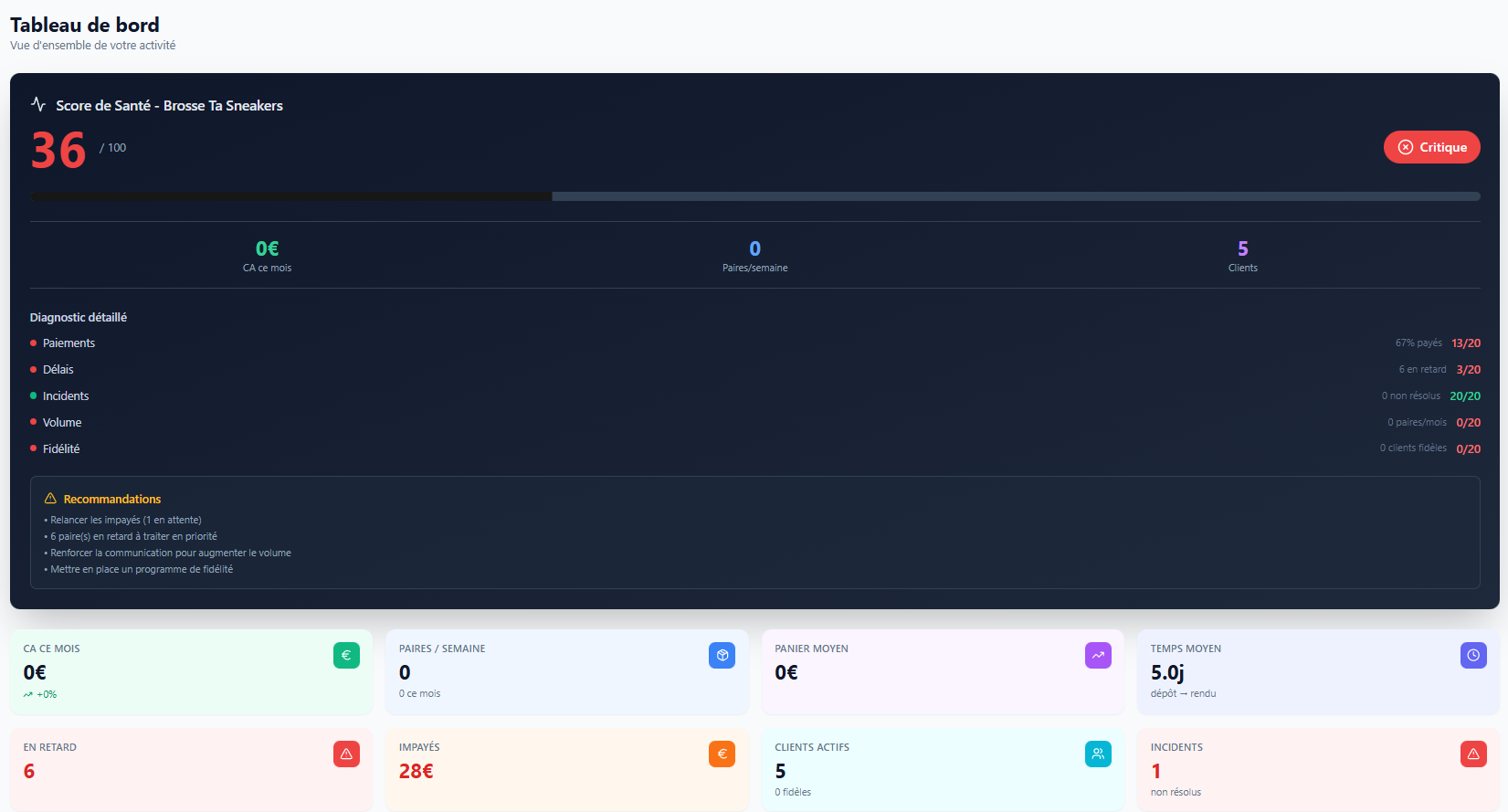Image resolution: width=1508 pixels, height=812 pixels.
Task: Select the Fidélité diagnostic row
Action: click(754, 449)
